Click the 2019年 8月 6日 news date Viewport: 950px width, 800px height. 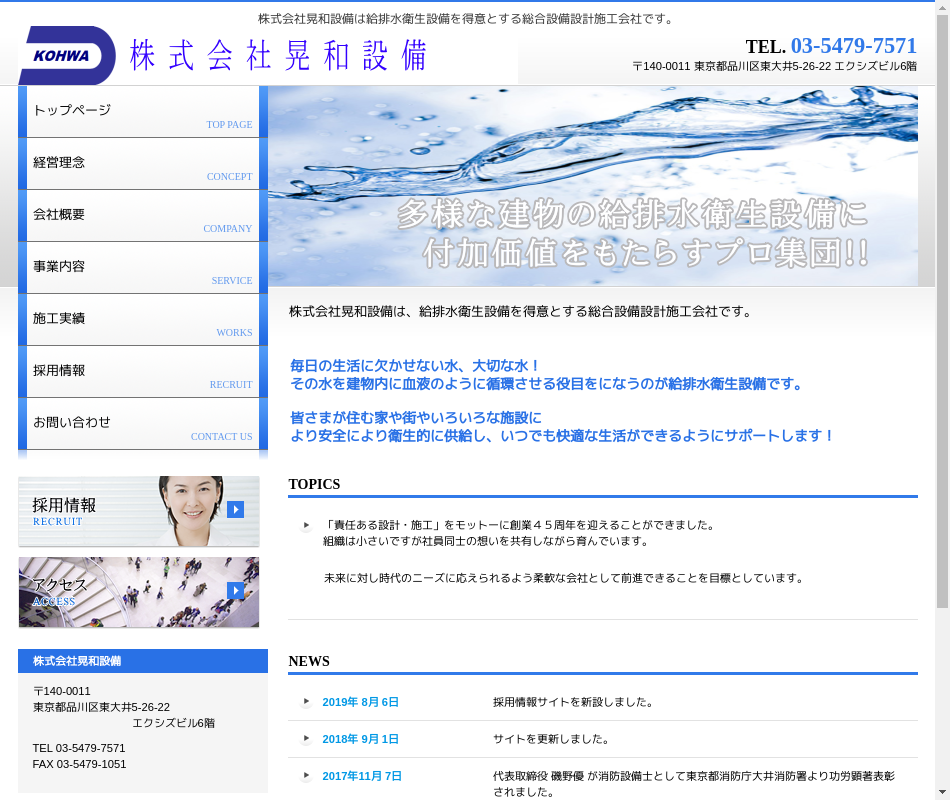(x=360, y=702)
